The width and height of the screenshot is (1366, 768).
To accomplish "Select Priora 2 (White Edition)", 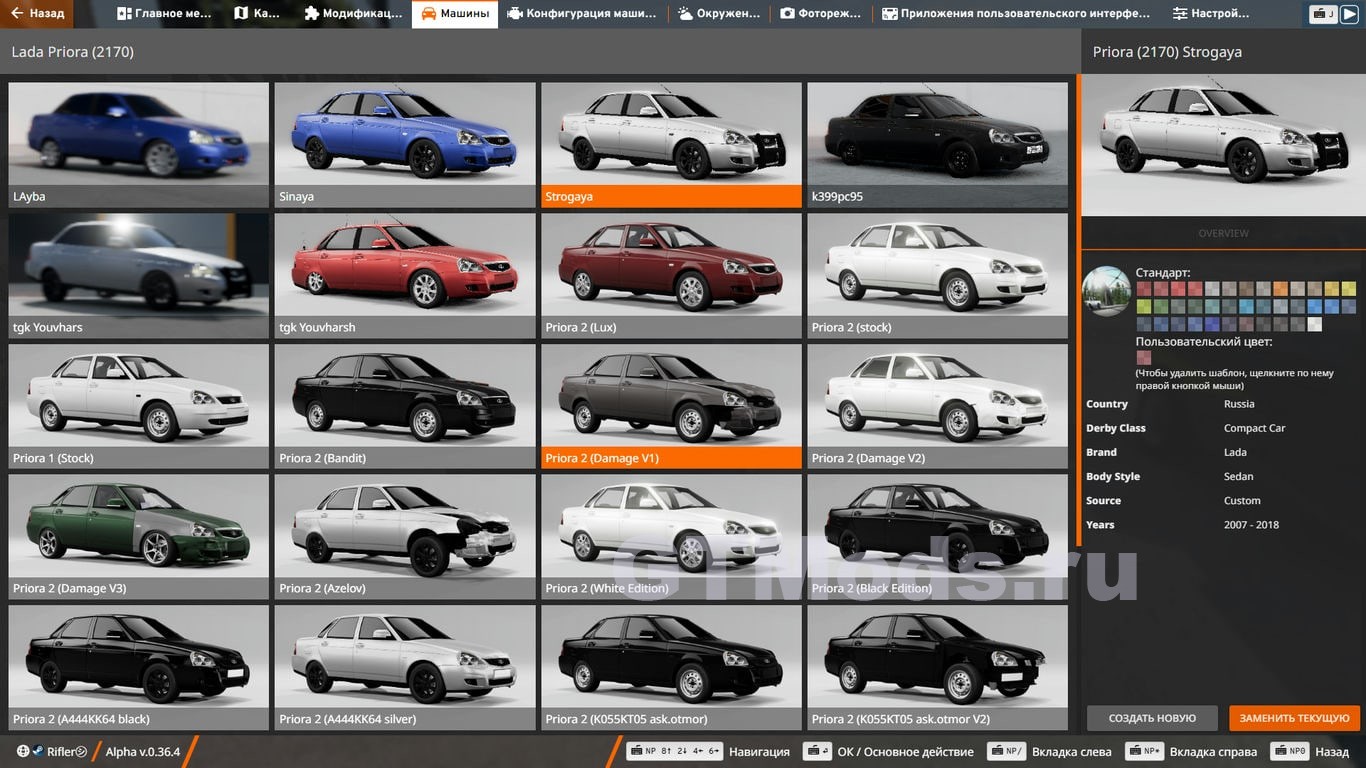I will 671,537.
